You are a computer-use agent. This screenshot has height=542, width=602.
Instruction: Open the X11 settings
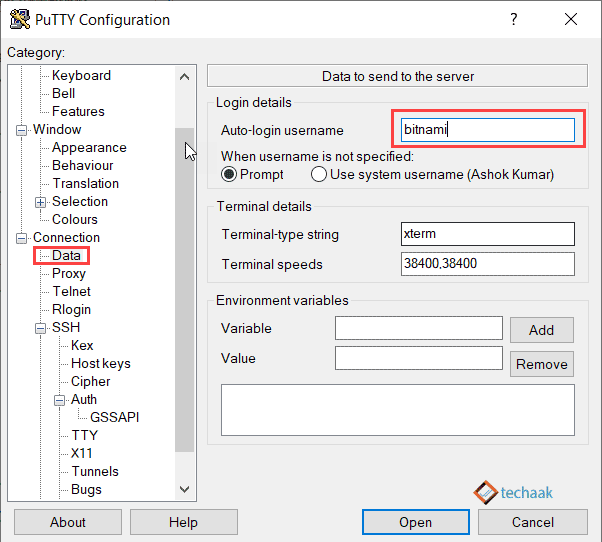click(81, 453)
